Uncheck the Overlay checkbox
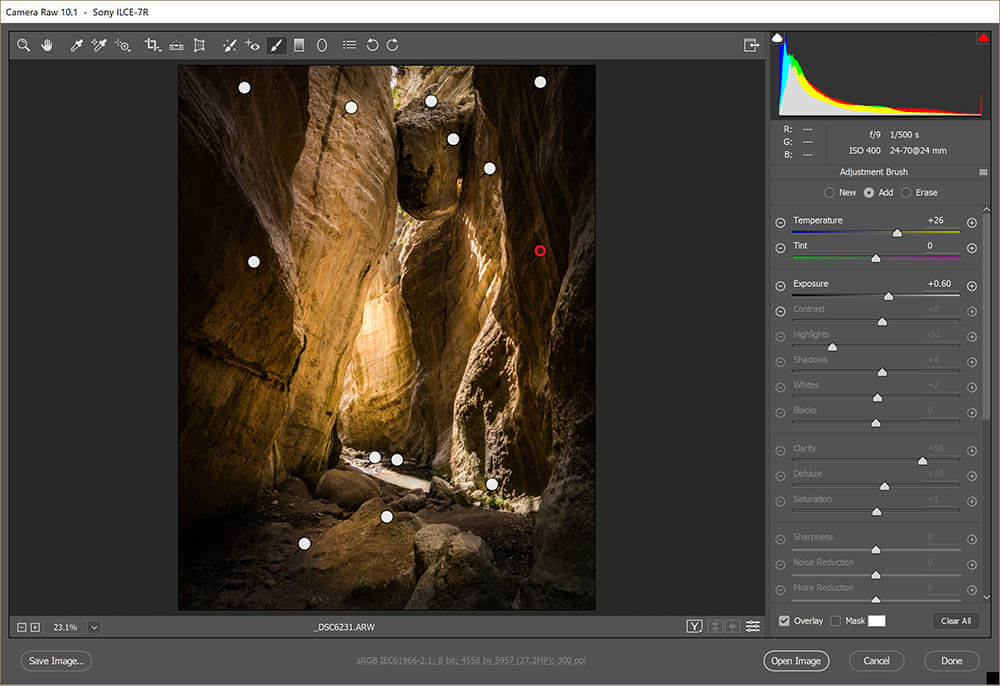The height and width of the screenshot is (686, 1000). 784,621
